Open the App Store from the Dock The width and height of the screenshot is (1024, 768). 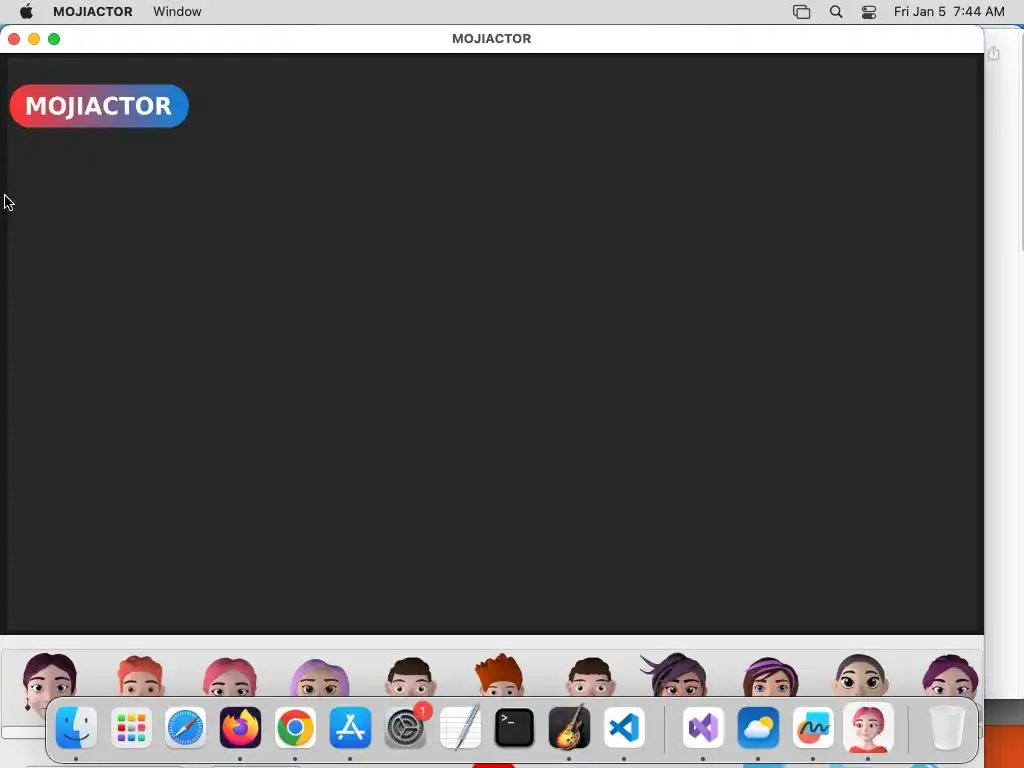coord(350,728)
